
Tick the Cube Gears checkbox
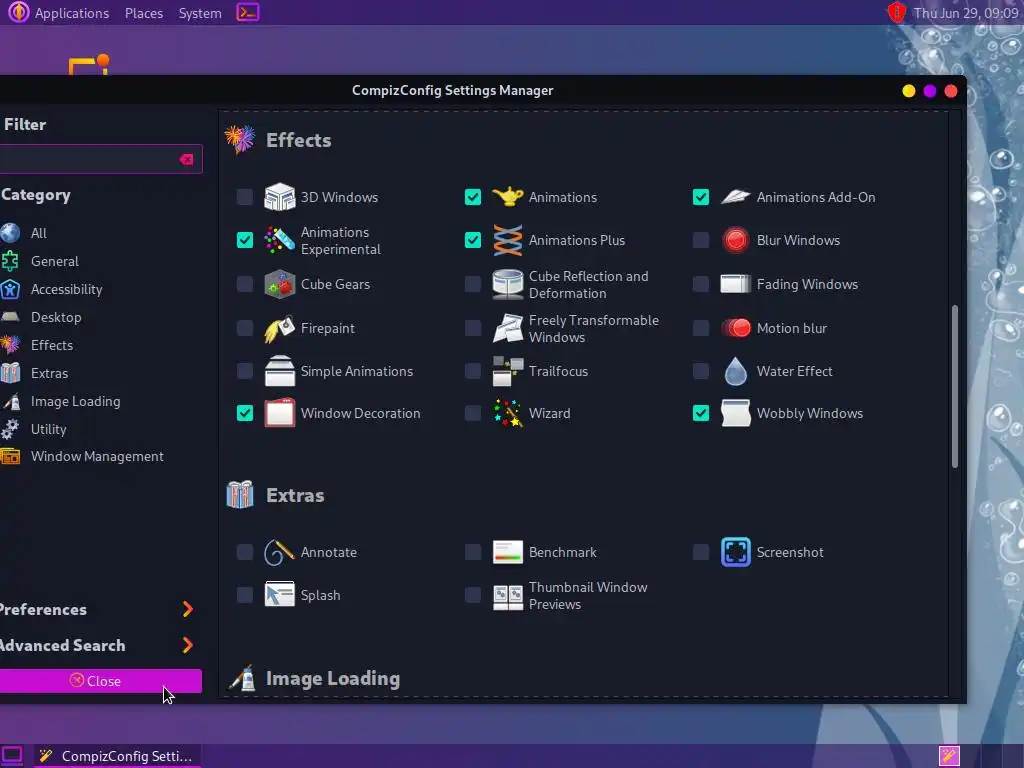(x=245, y=284)
